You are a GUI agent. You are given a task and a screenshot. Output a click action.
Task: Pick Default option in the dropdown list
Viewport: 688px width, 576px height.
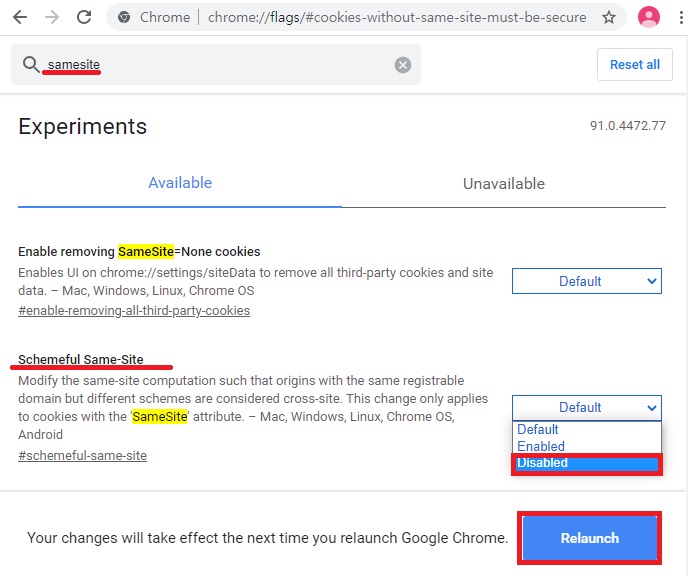(586, 430)
